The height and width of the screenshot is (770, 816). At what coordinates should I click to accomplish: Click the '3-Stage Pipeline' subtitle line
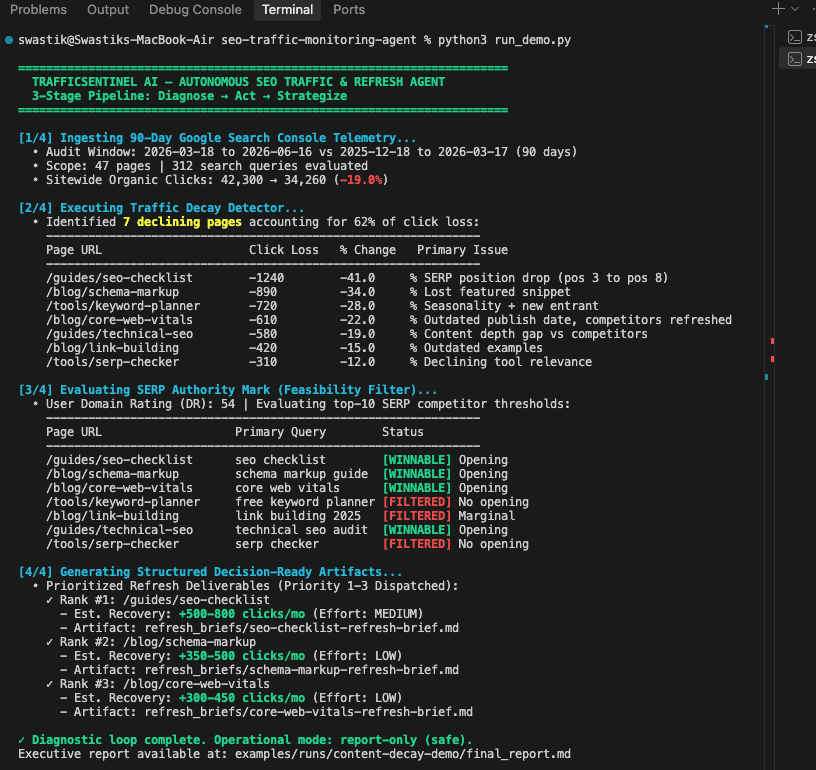pos(189,96)
